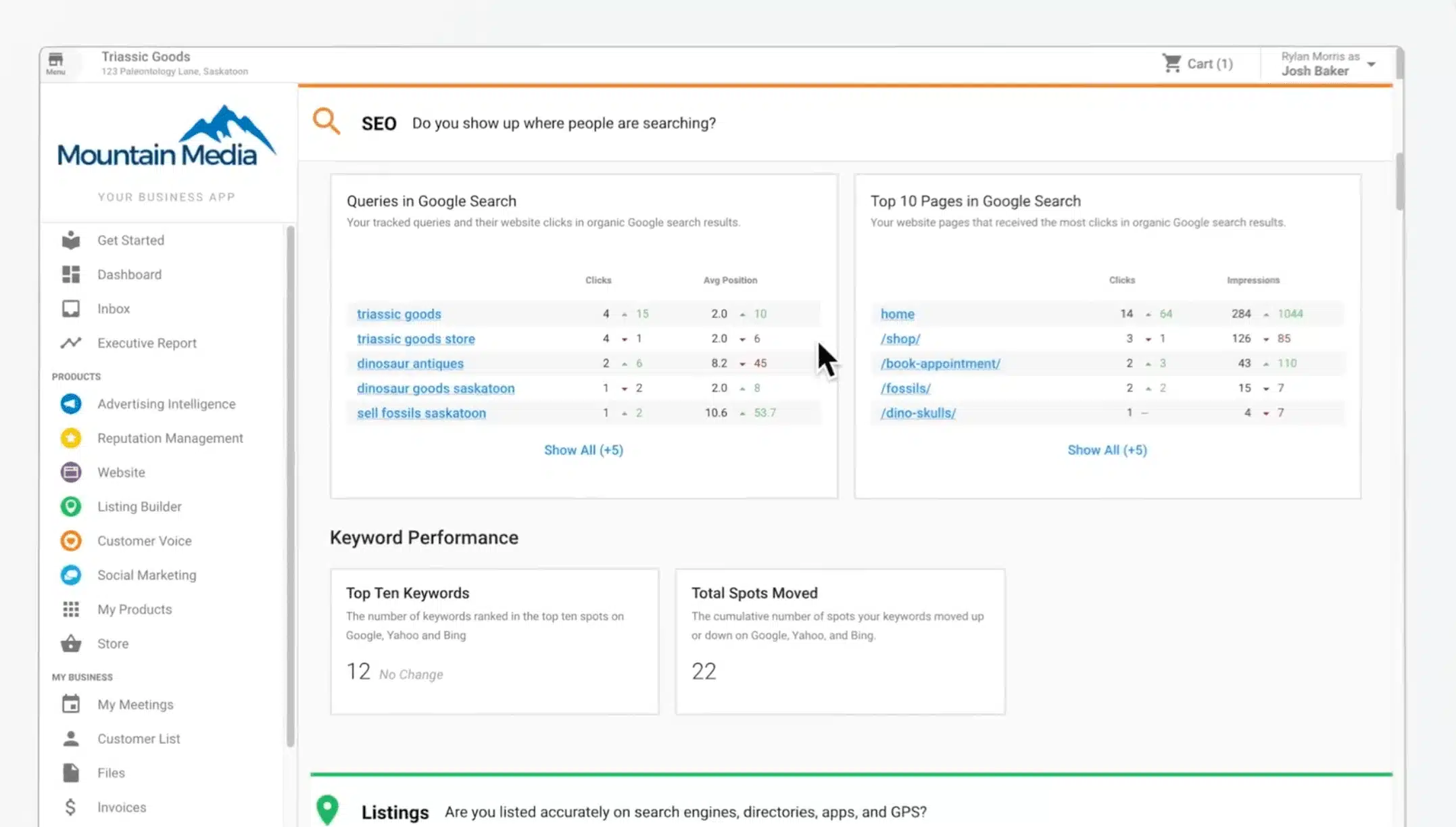1456x827 pixels.
Task: Open Social Marketing
Action: click(147, 575)
